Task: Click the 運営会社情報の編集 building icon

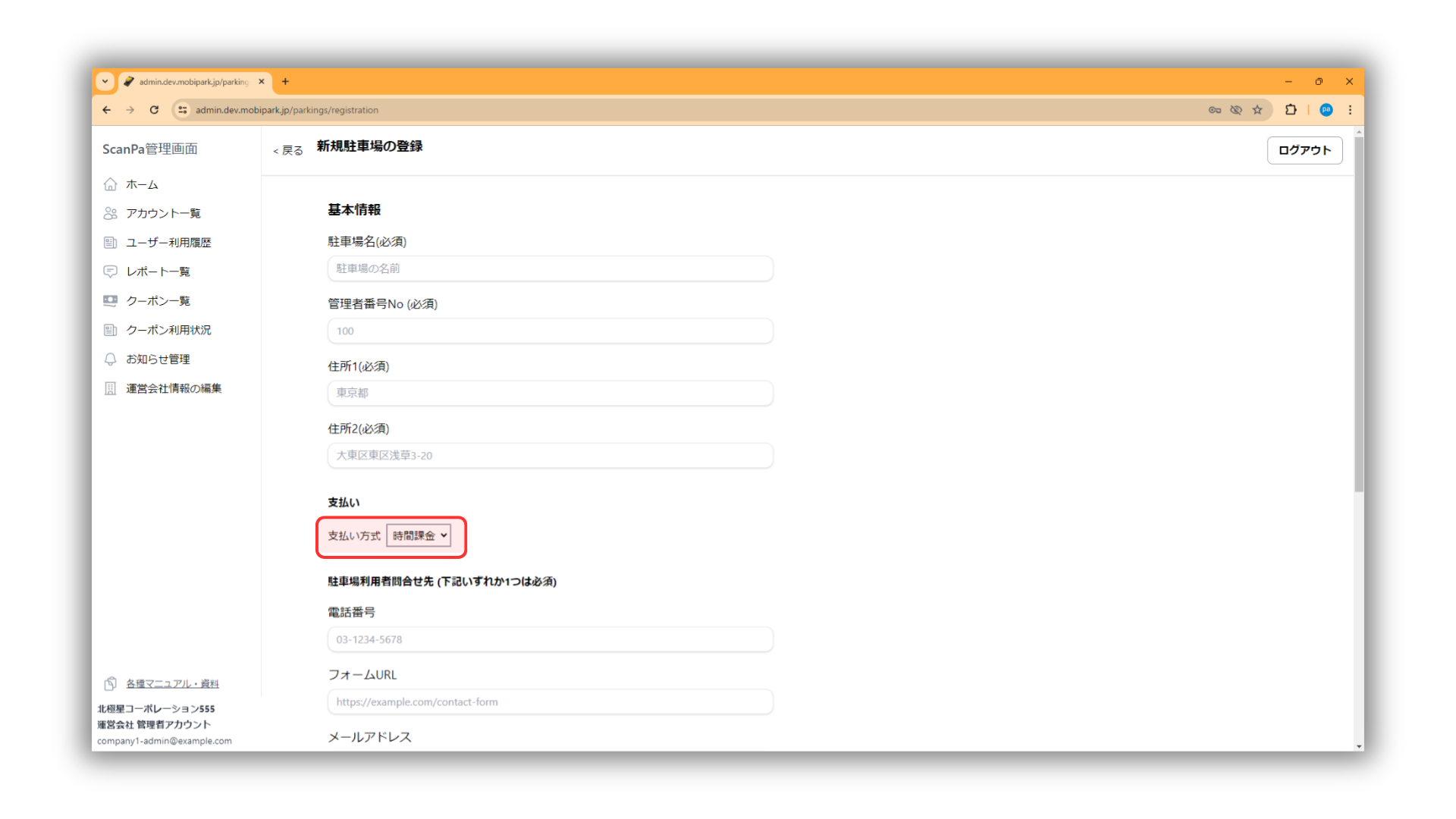Action: (x=111, y=388)
